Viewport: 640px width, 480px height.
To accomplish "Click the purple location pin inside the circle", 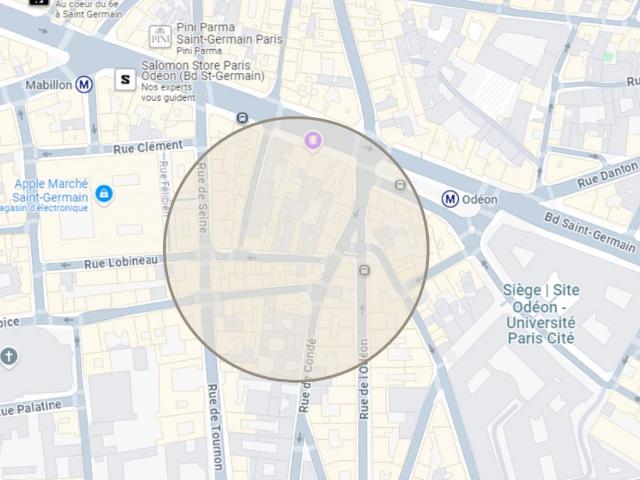I will coord(313,141).
